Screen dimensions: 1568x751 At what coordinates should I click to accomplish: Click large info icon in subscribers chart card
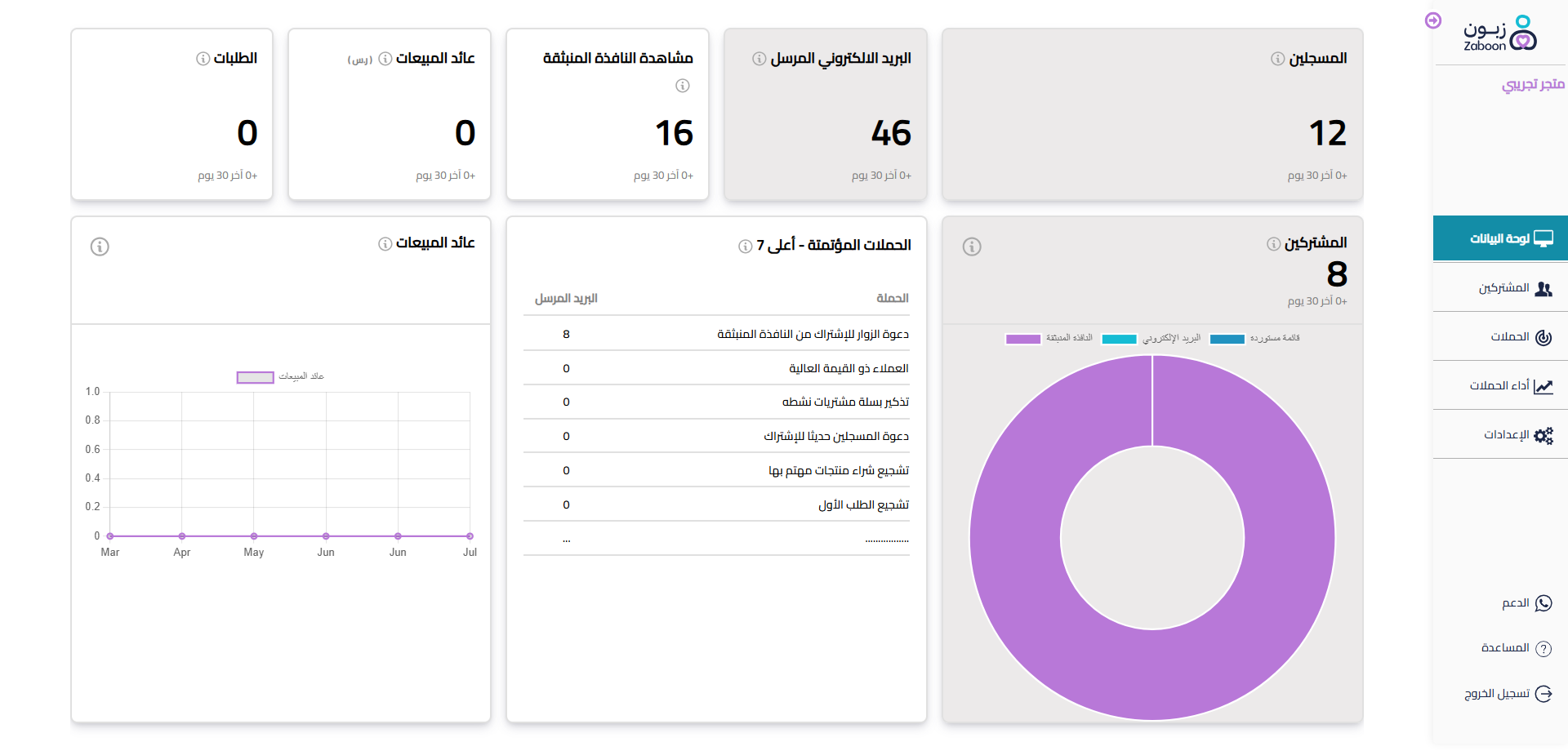(972, 247)
